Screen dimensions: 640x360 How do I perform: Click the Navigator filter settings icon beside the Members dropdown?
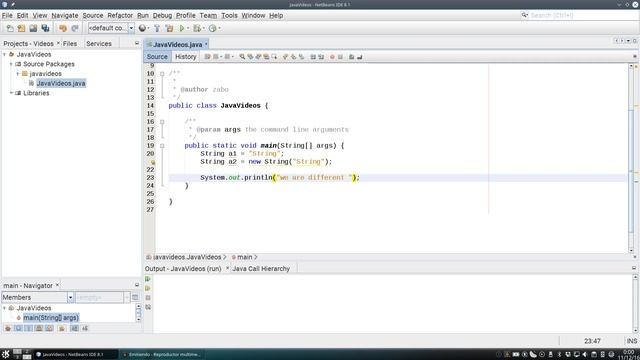tap(135, 297)
